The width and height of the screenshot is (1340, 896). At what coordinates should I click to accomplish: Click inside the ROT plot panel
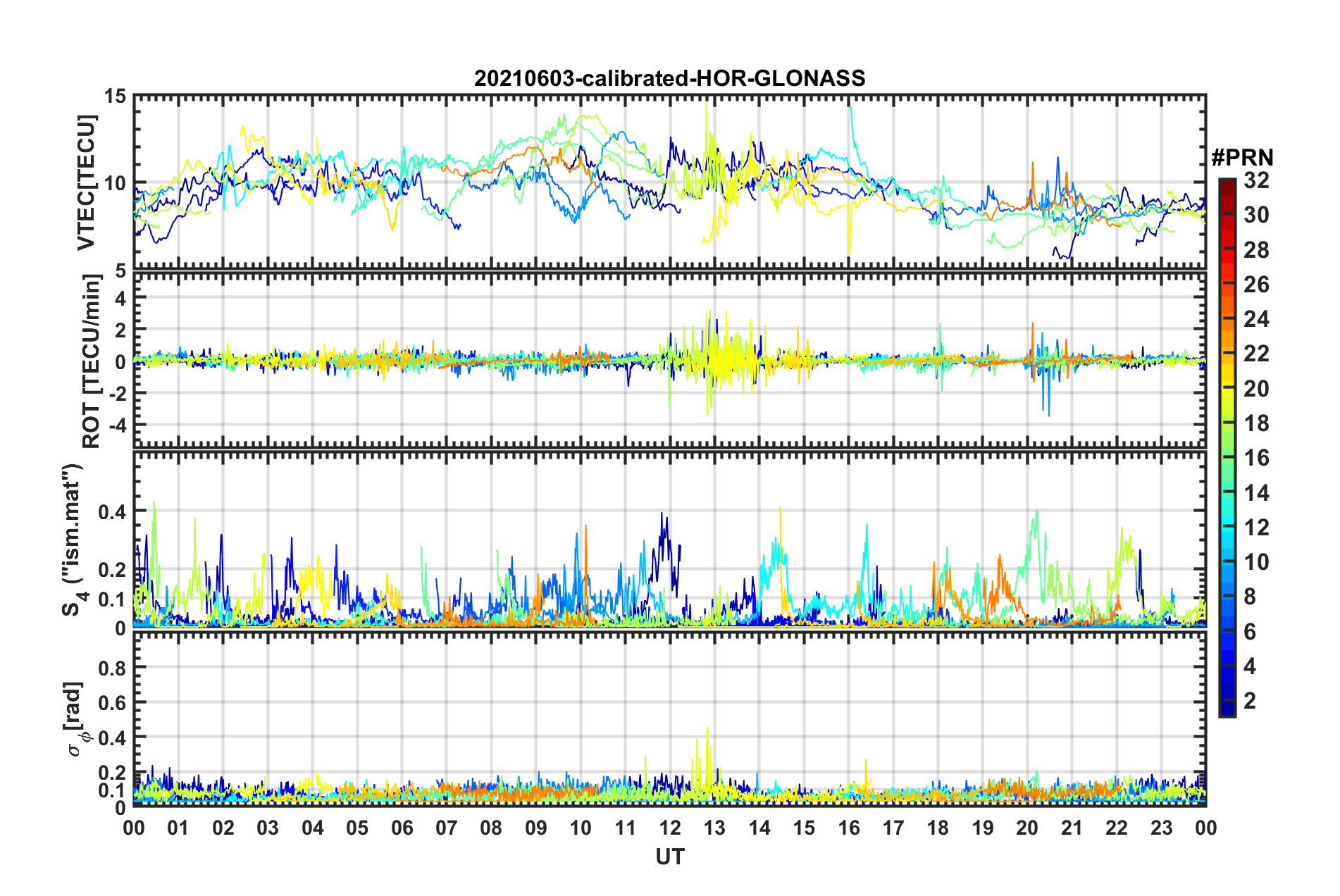click(x=669, y=361)
